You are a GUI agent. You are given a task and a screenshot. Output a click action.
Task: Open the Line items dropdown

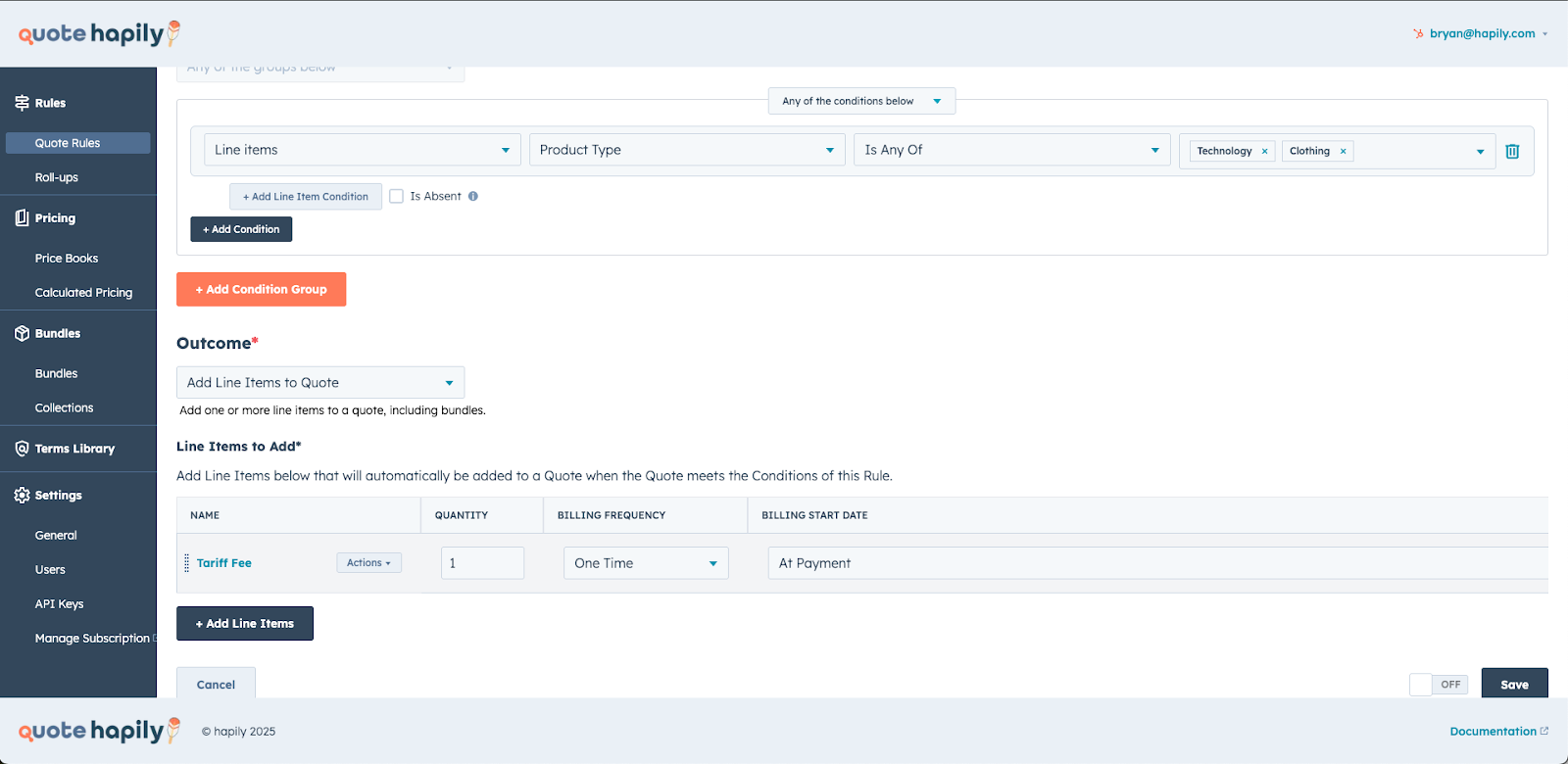click(362, 150)
